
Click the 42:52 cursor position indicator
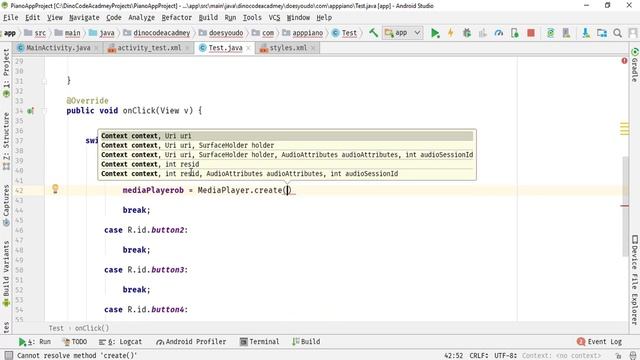tap(453, 356)
